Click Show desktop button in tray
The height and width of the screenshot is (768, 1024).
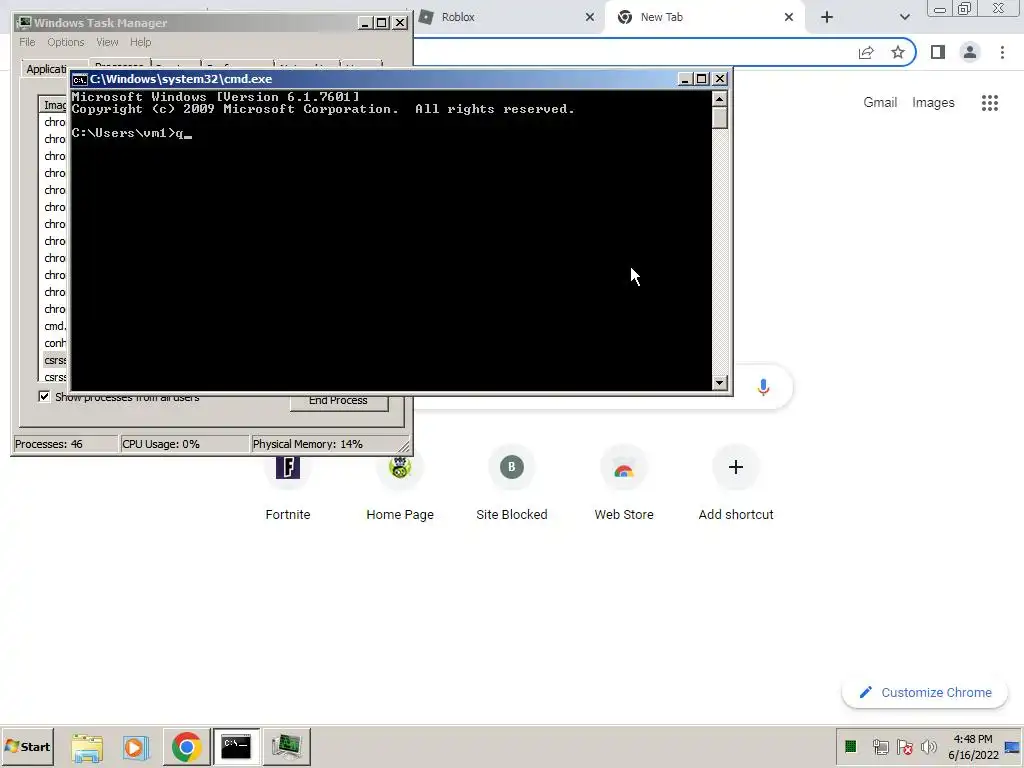point(1013,746)
